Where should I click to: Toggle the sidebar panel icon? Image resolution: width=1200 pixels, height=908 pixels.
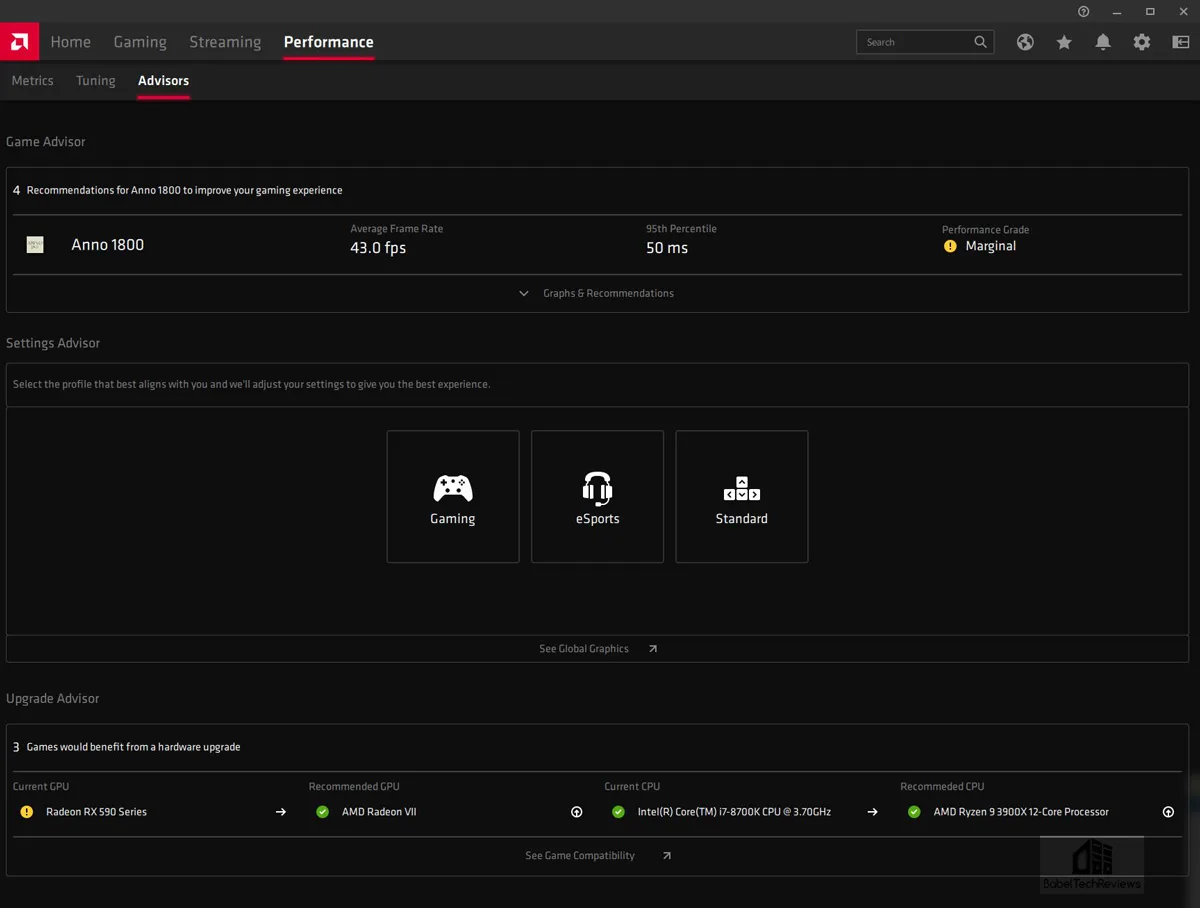1181,42
